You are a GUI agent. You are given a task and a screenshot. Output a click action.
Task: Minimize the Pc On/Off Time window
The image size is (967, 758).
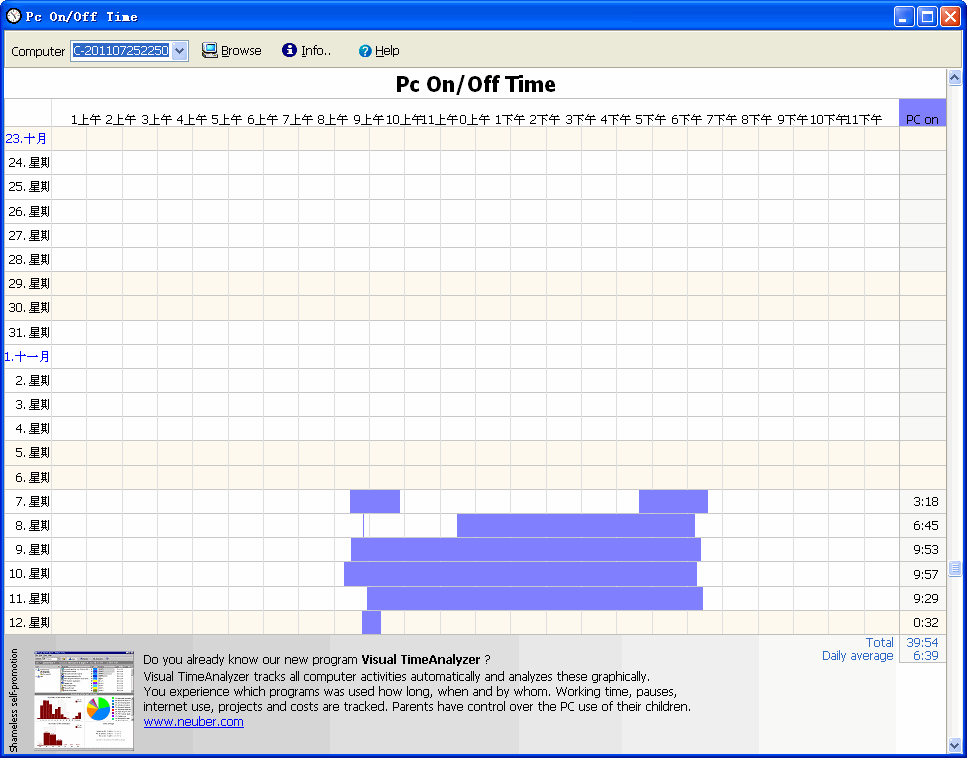coord(904,16)
